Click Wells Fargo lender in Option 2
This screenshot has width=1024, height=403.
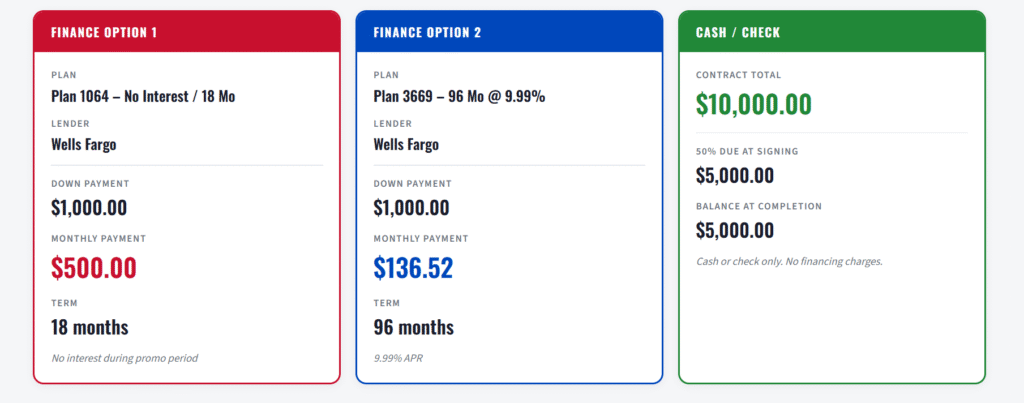(406, 144)
